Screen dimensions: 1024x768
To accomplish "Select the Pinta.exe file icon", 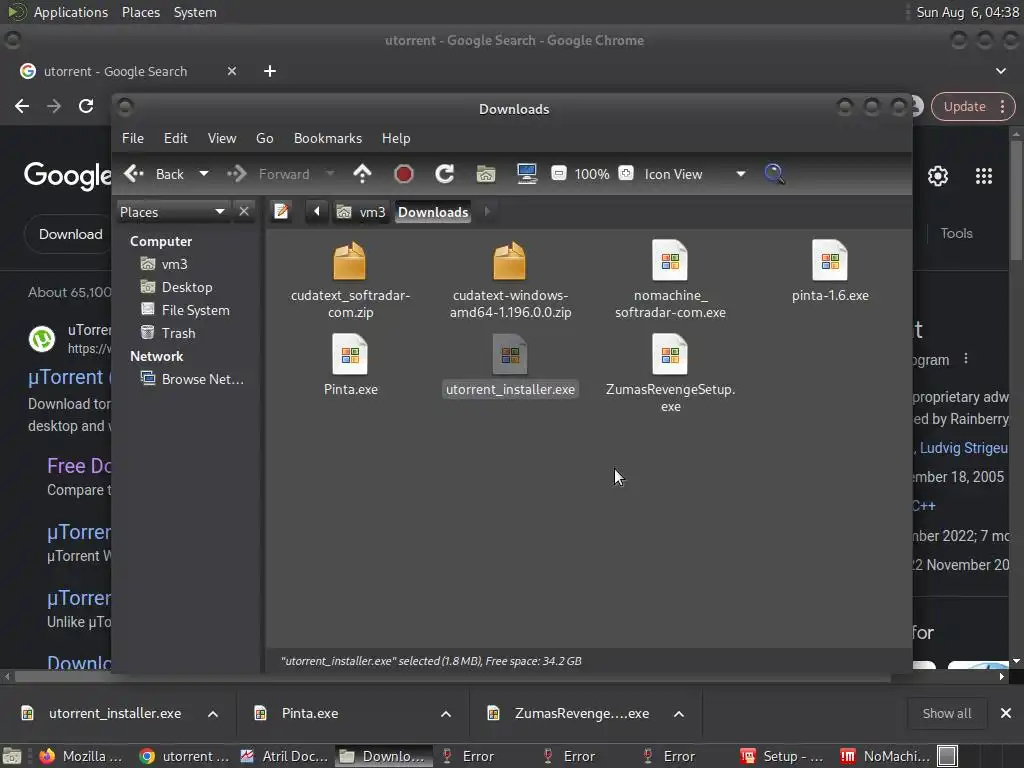I will point(350,355).
